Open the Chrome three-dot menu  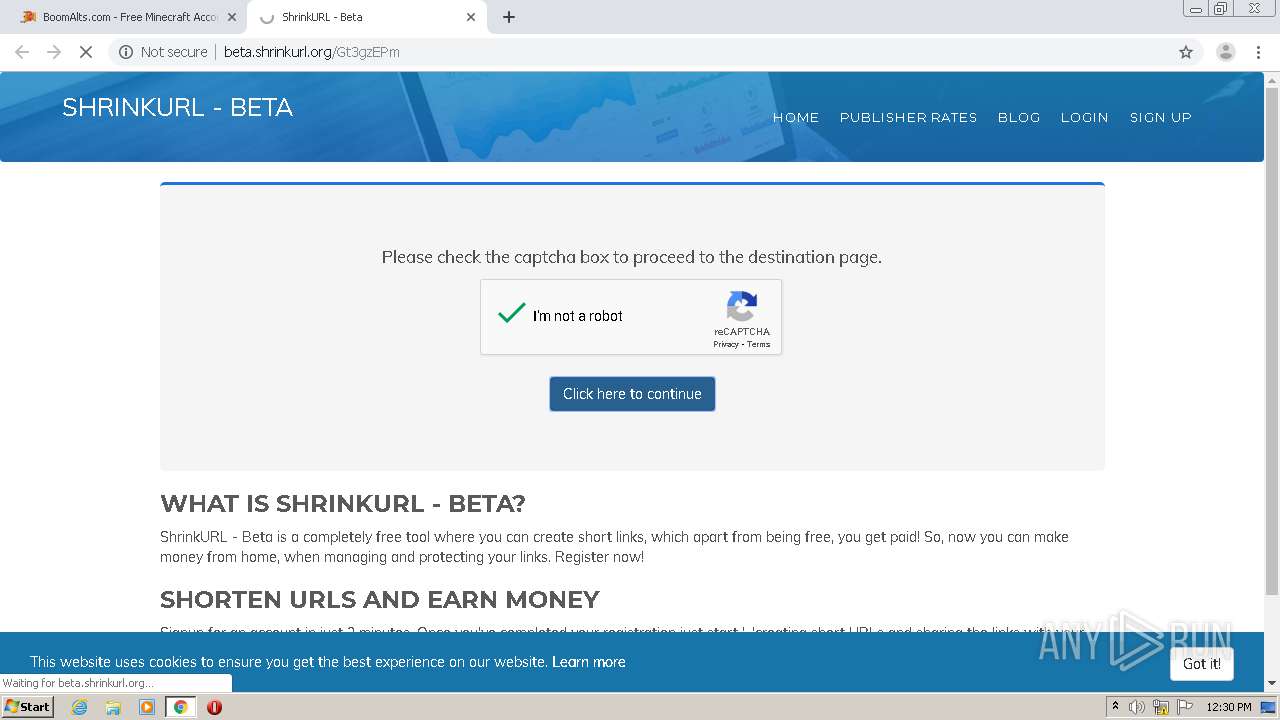pyautogui.click(x=1258, y=52)
